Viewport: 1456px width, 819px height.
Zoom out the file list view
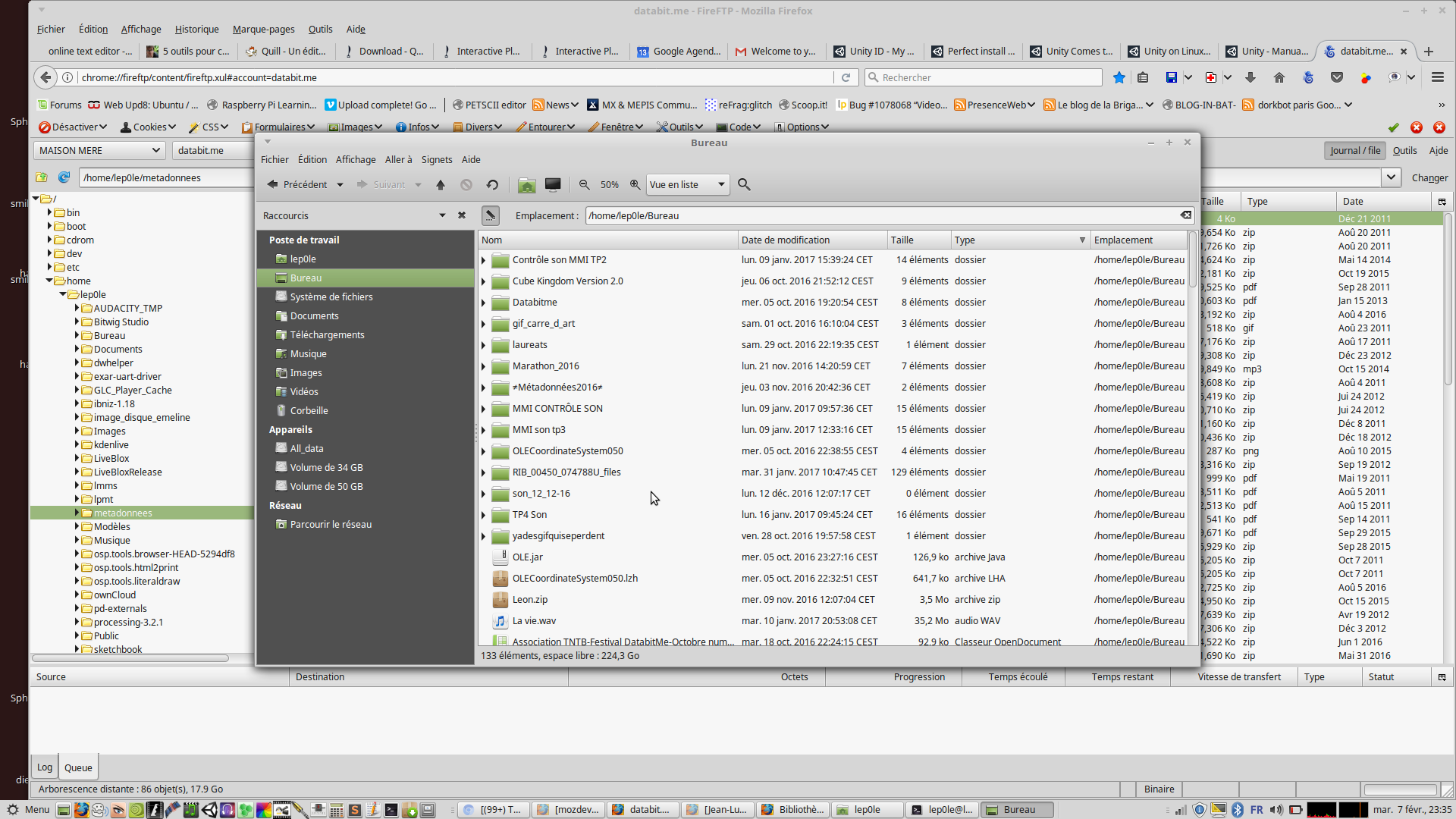[584, 184]
